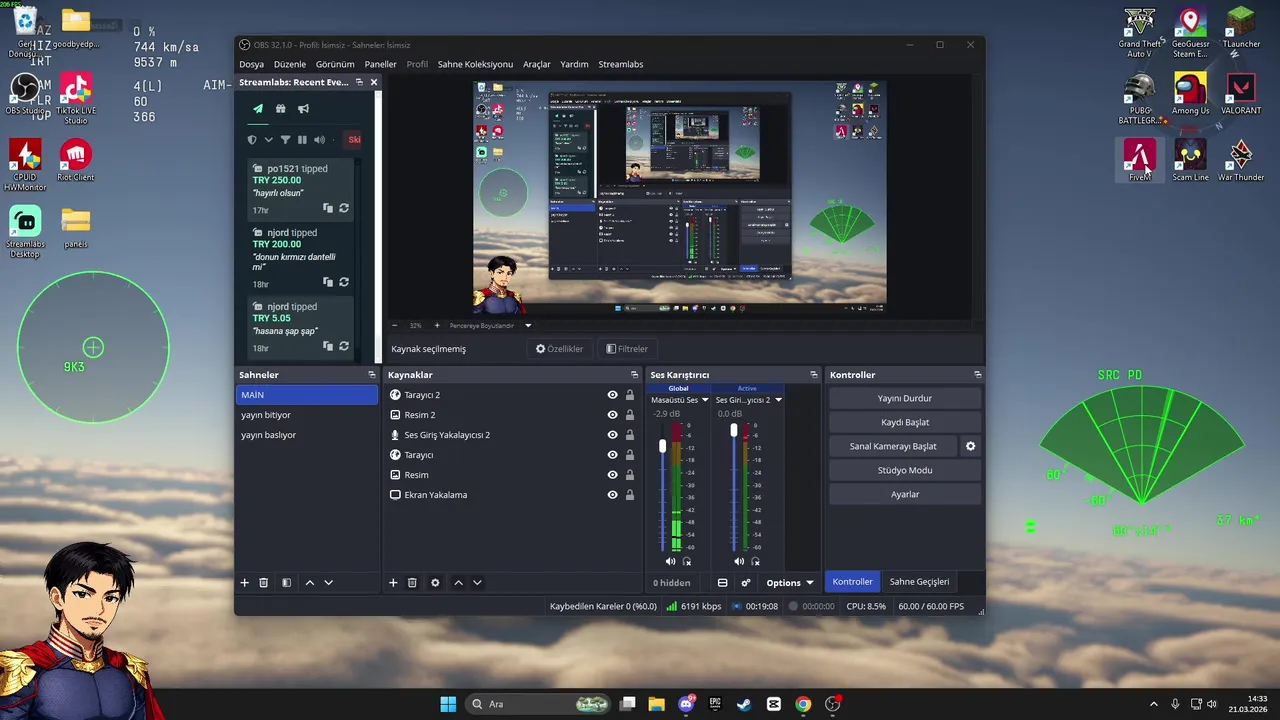The width and height of the screenshot is (1280, 720).
Task: Expand the Masaüstü Ses channel dropdown
Action: [705, 400]
